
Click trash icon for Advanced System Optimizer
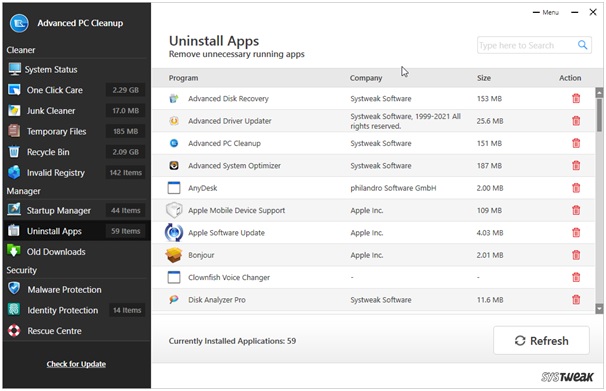pyautogui.click(x=576, y=166)
